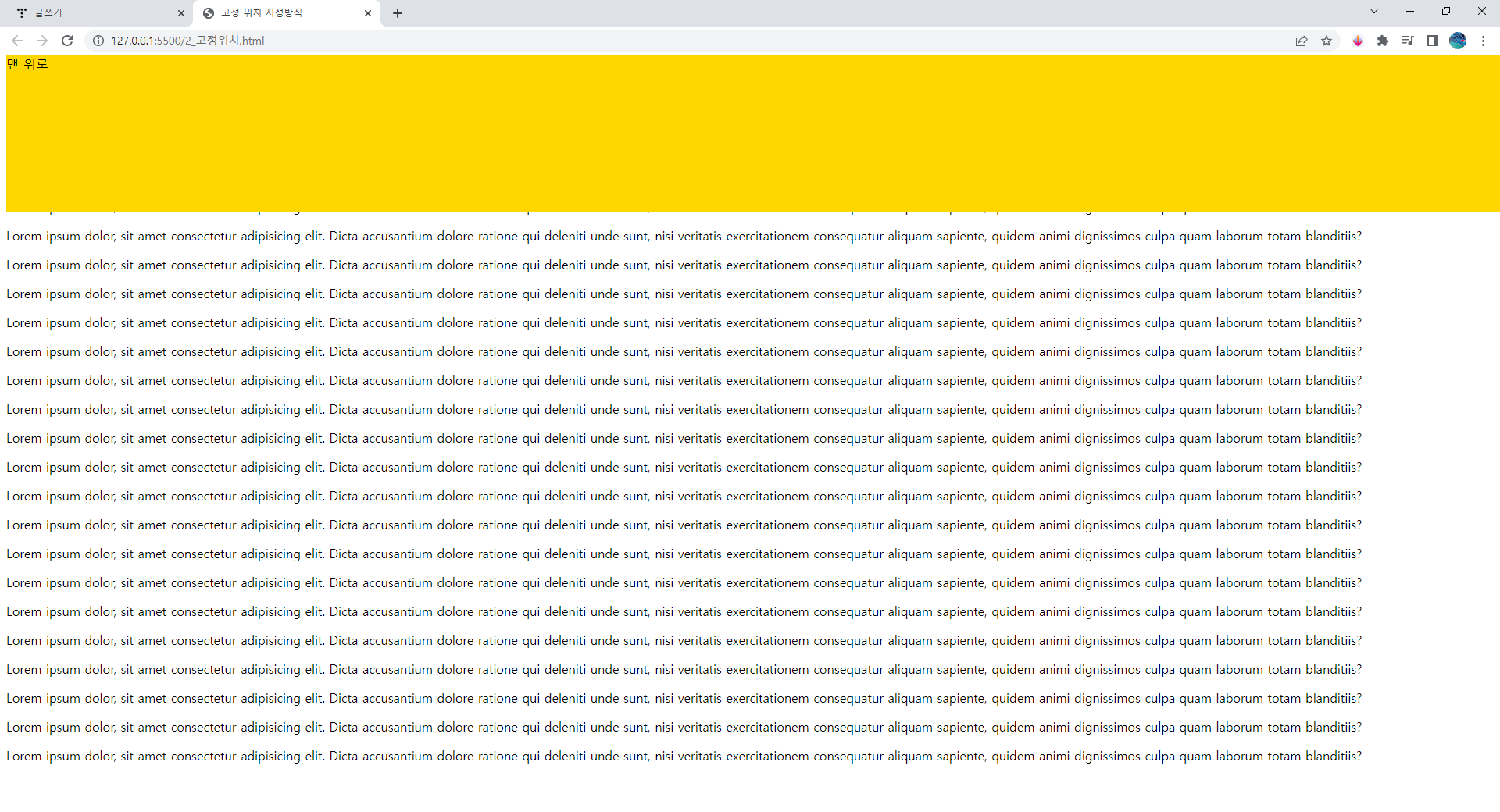Image resolution: width=1500 pixels, height=812 pixels.
Task: Go forward to the next page
Action: [42, 41]
